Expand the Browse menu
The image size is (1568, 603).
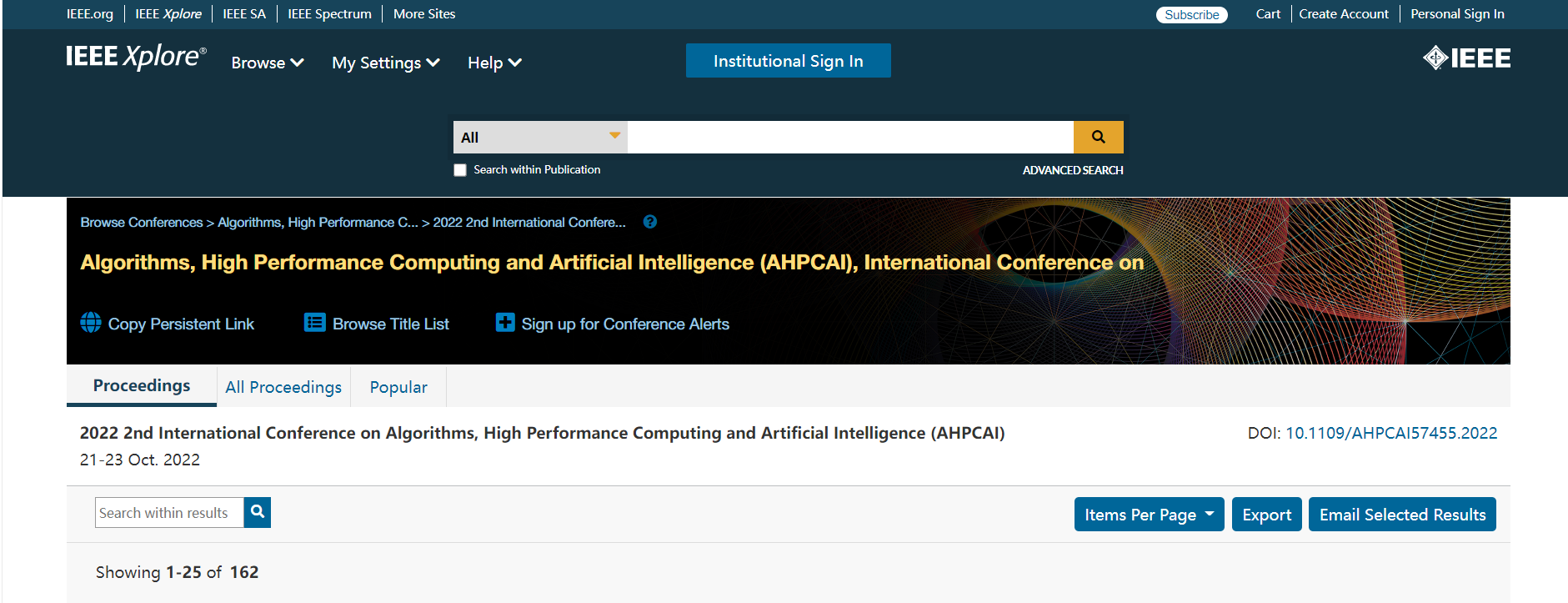click(268, 63)
